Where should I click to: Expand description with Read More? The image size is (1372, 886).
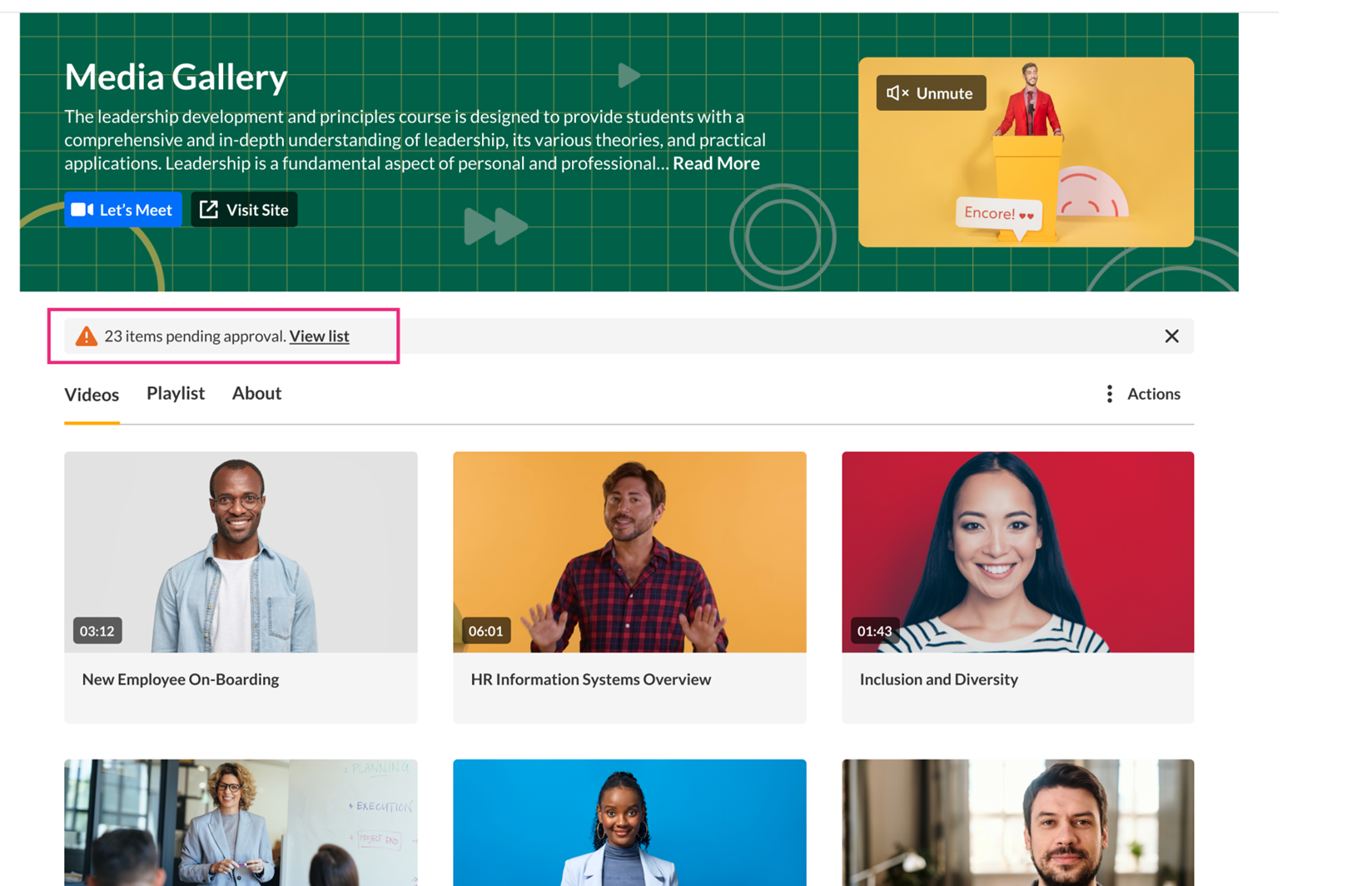click(716, 163)
